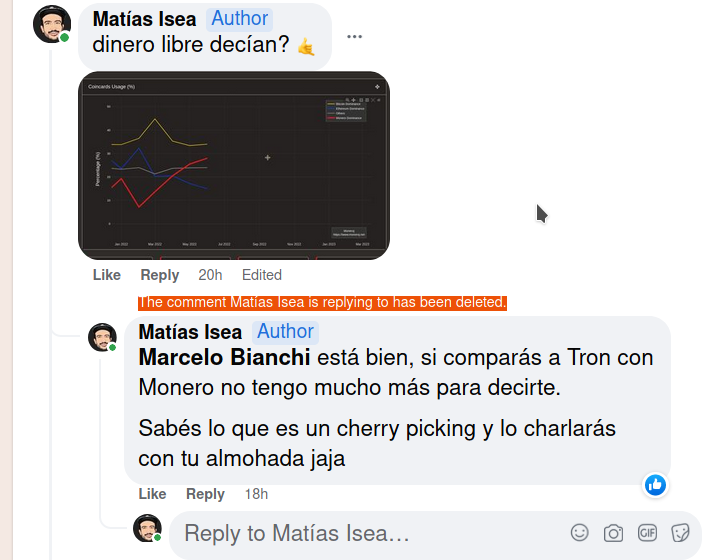
Task: Open the 20h timestamp link
Action: coord(210,275)
